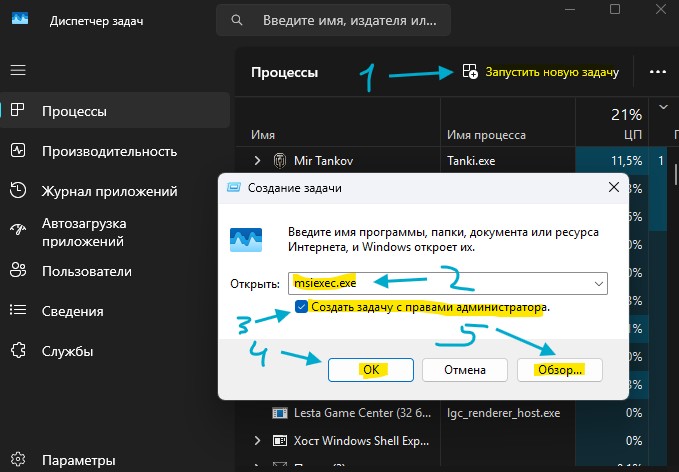Image resolution: width=679 pixels, height=472 pixels.
Task: Maximize the Task Manager window
Action: tap(615, 9)
